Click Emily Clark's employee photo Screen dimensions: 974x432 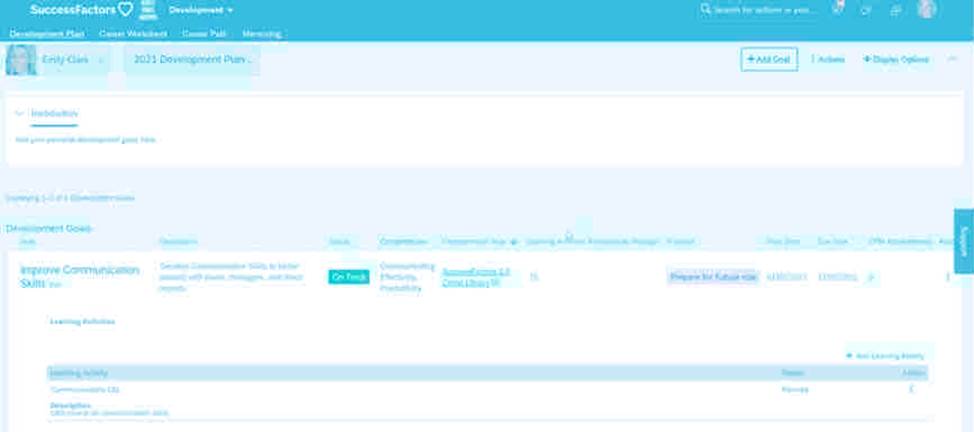21,60
